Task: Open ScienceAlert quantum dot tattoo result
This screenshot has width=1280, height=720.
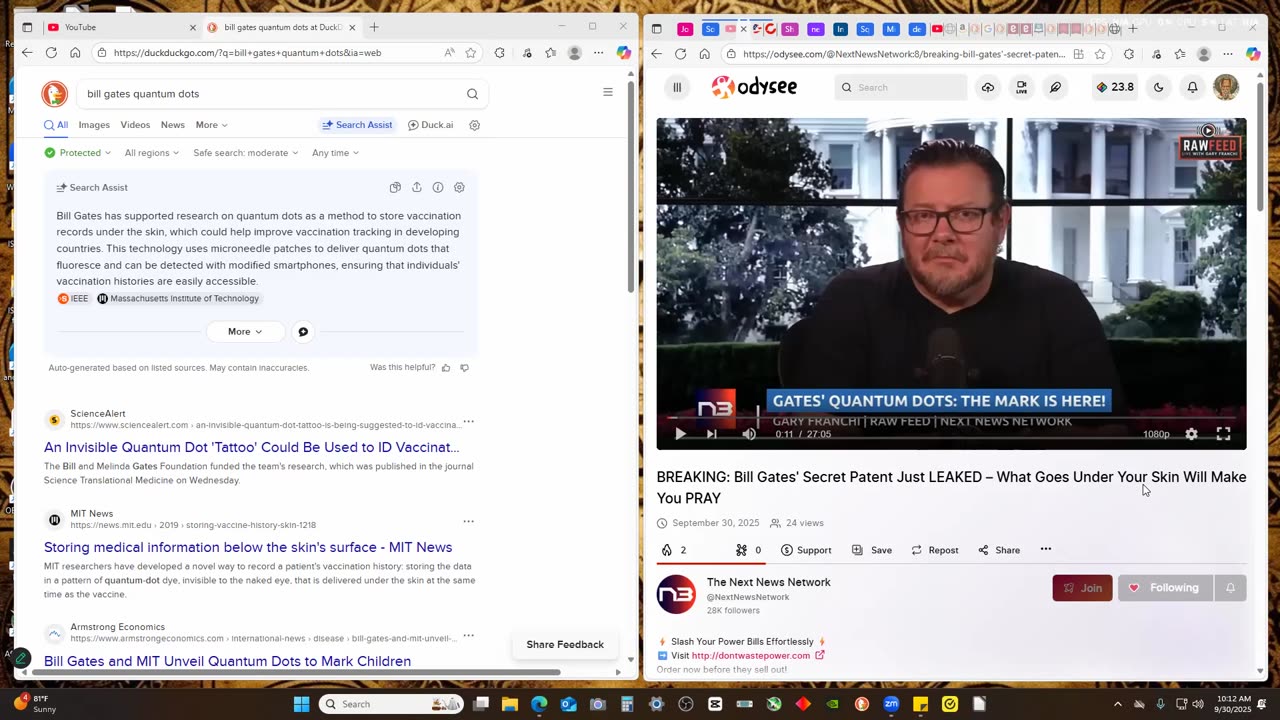Action: (252, 448)
